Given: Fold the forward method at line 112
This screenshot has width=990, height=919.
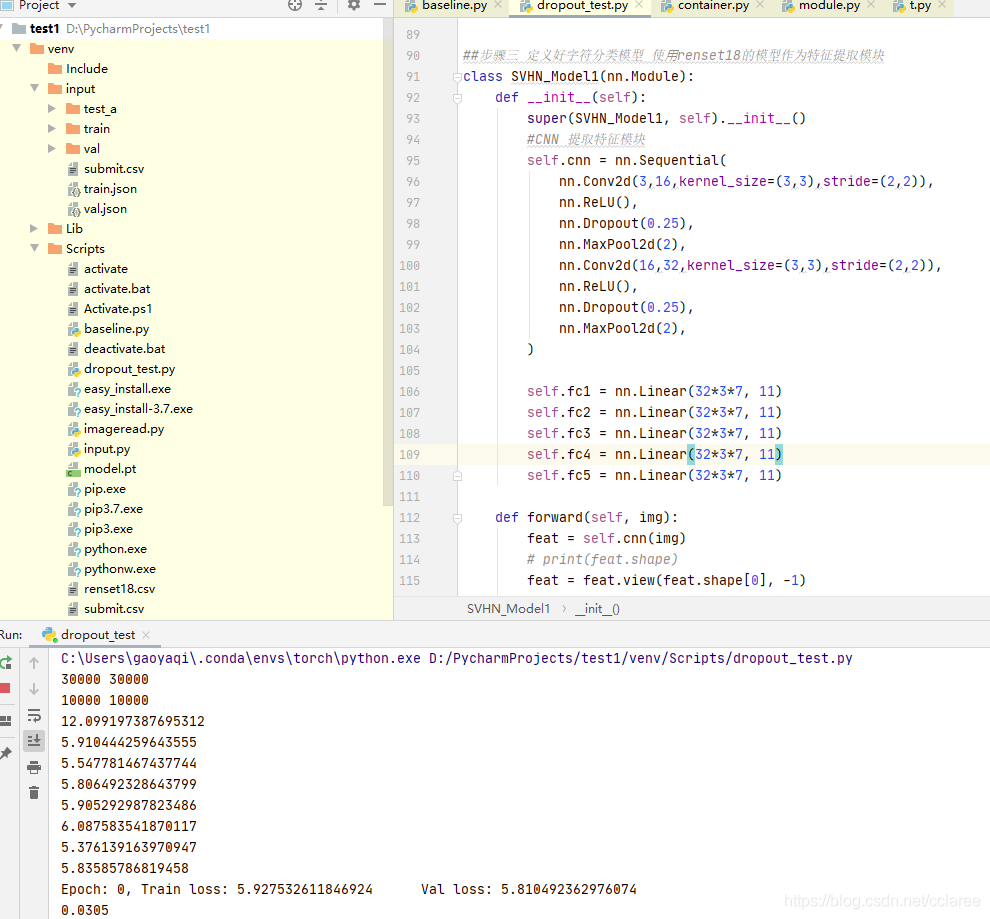Looking at the screenshot, I should pos(457,518).
